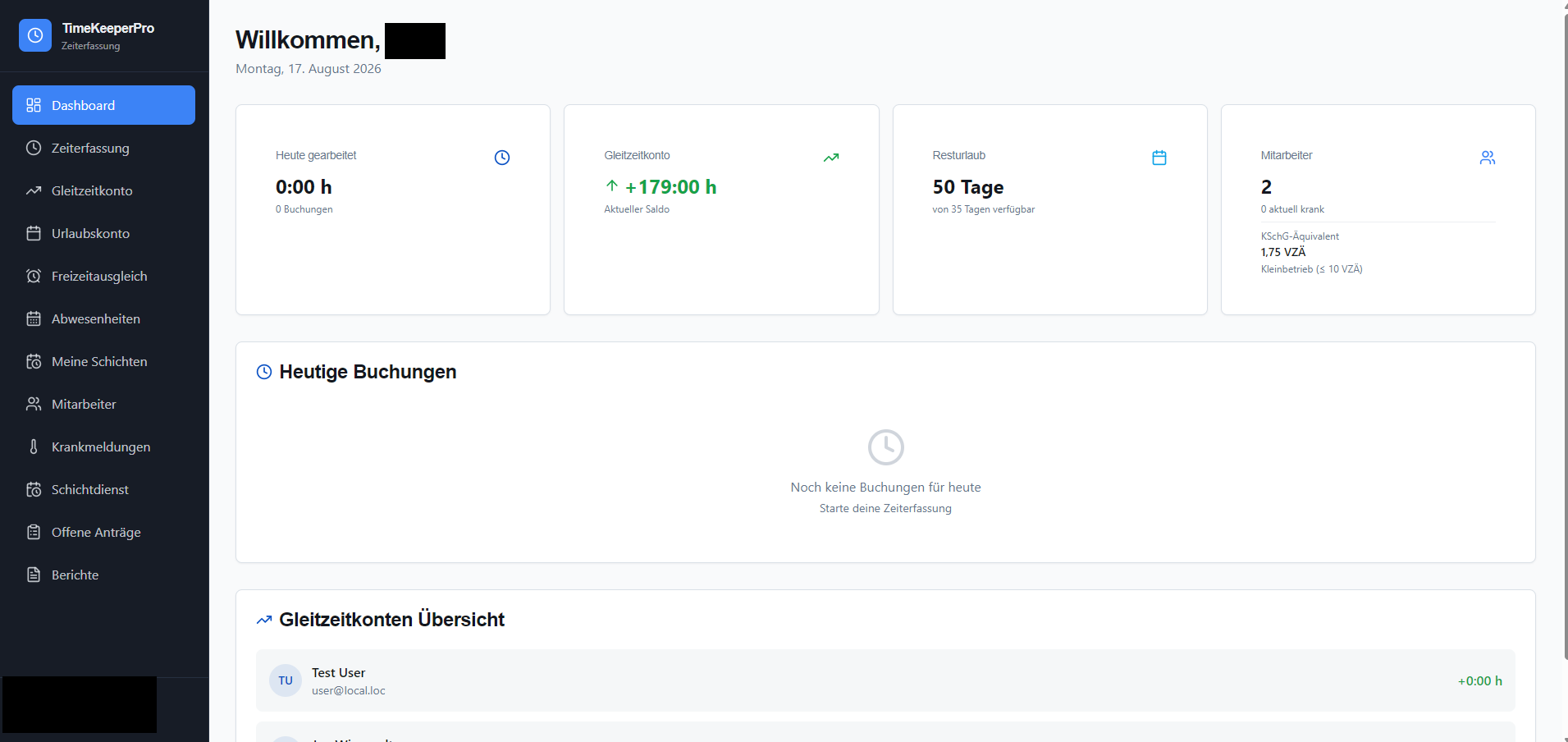The width and height of the screenshot is (1568, 742).
Task: Click 'Noch keine Buchungen für heute' text
Action: pyautogui.click(x=885, y=487)
